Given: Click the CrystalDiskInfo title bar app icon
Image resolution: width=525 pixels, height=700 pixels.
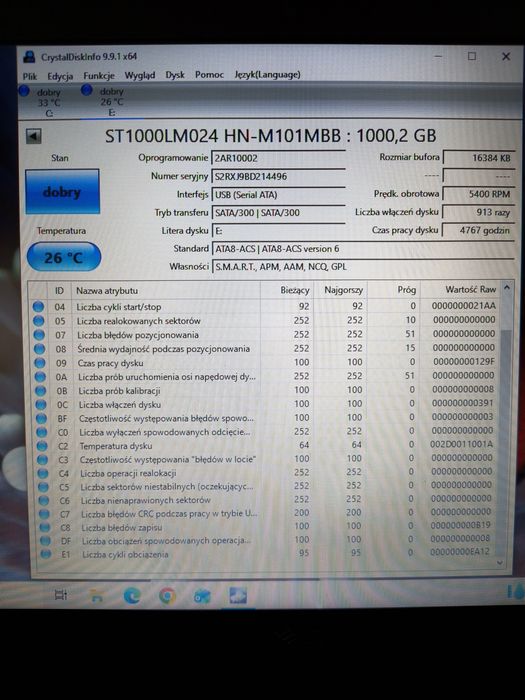Looking at the screenshot, I should (29, 57).
